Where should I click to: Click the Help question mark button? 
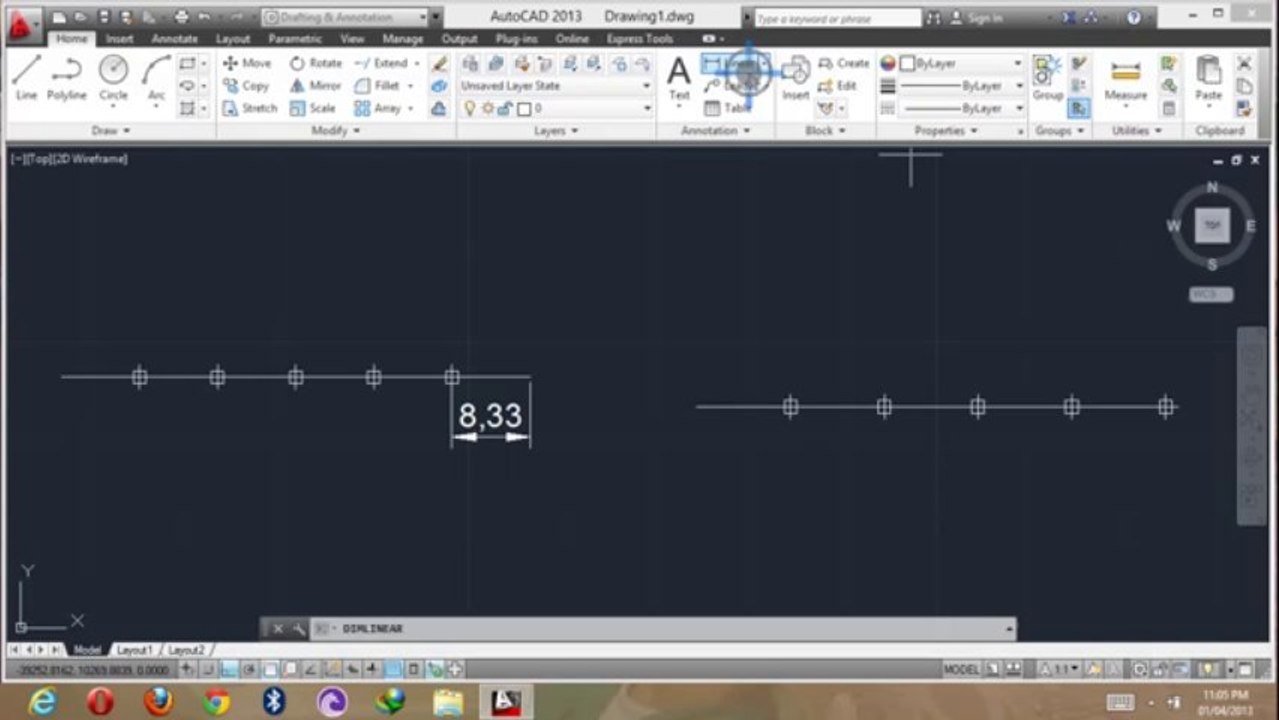(x=1133, y=18)
